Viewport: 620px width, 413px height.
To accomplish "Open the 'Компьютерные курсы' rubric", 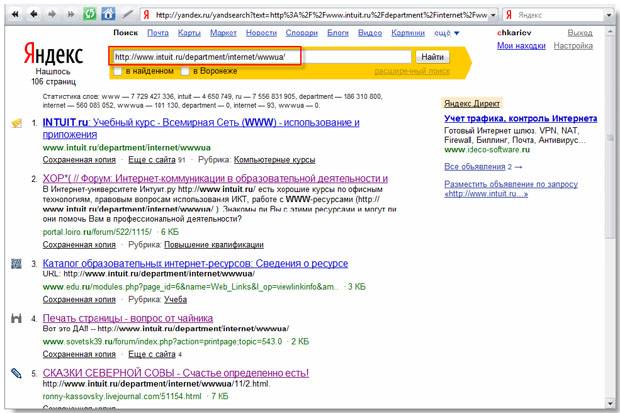I will pos(274,160).
